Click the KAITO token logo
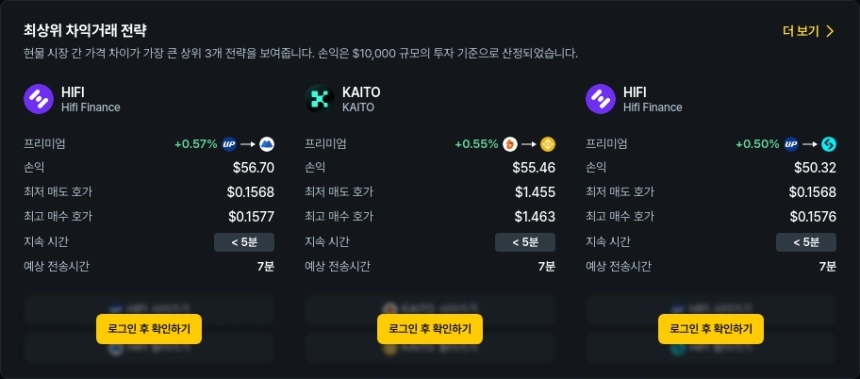This screenshot has height=379, width=860. [x=320, y=99]
